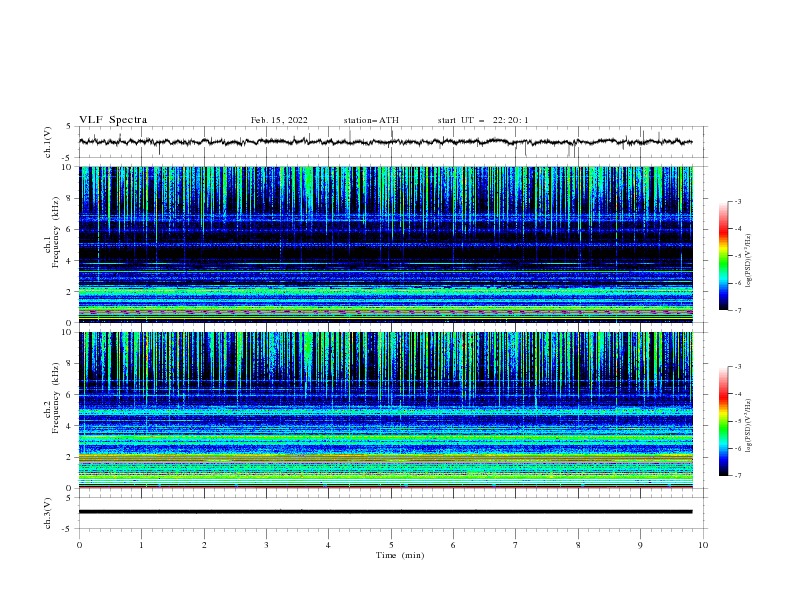Click the "Time (min)" axis label
Image resolution: width=792 pixels, height=612 pixels.
400,555
